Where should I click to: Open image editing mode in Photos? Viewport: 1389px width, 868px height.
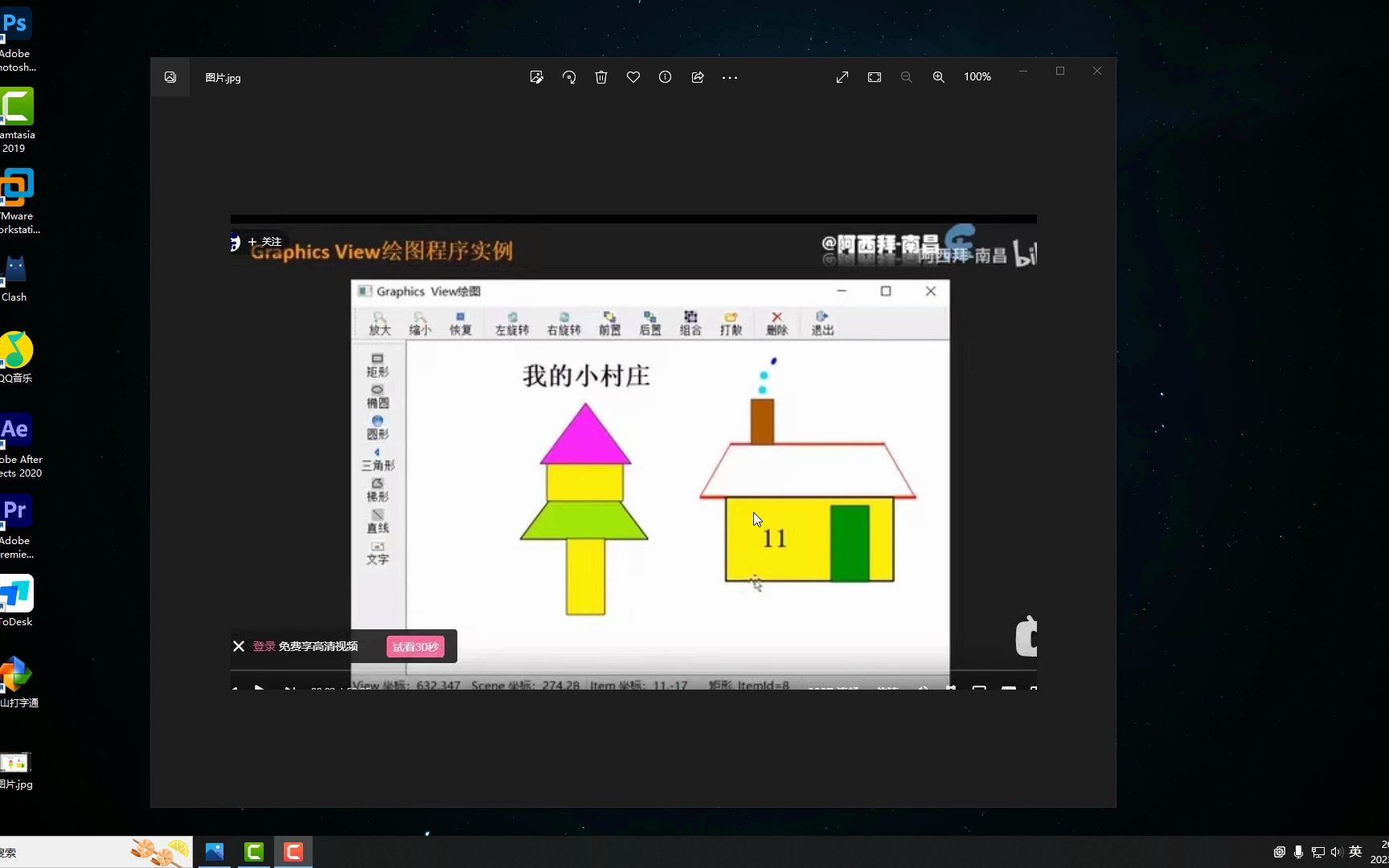point(537,76)
